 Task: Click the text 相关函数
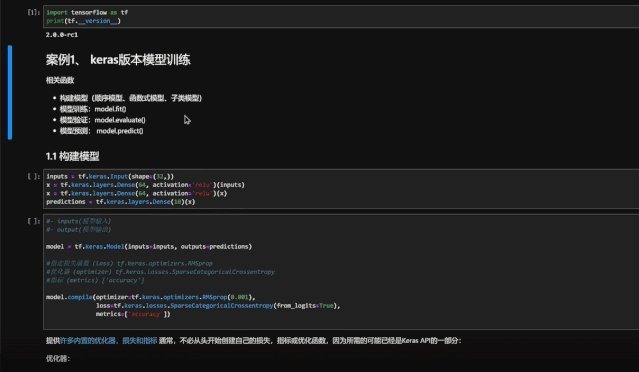(x=60, y=80)
